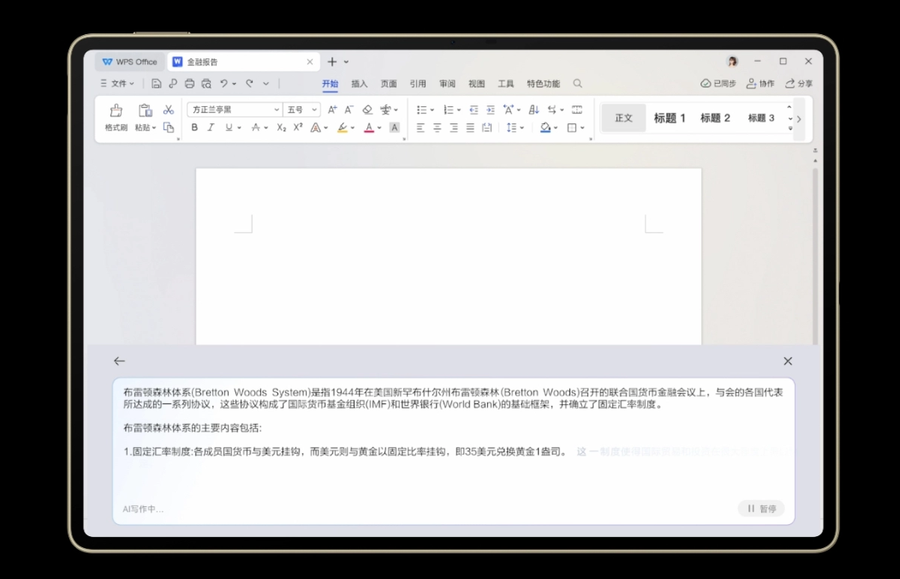900x579 pixels.
Task: Switch to the 插入 ribbon tab
Action: 359,84
